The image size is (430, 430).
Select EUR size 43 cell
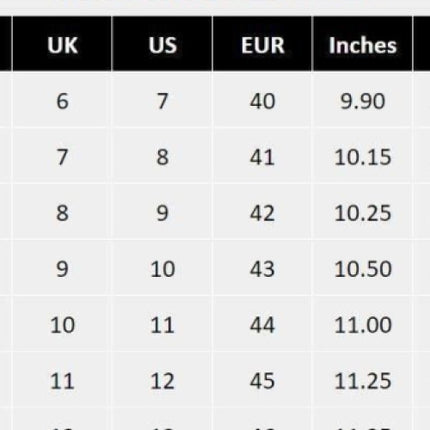click(262, 269)
